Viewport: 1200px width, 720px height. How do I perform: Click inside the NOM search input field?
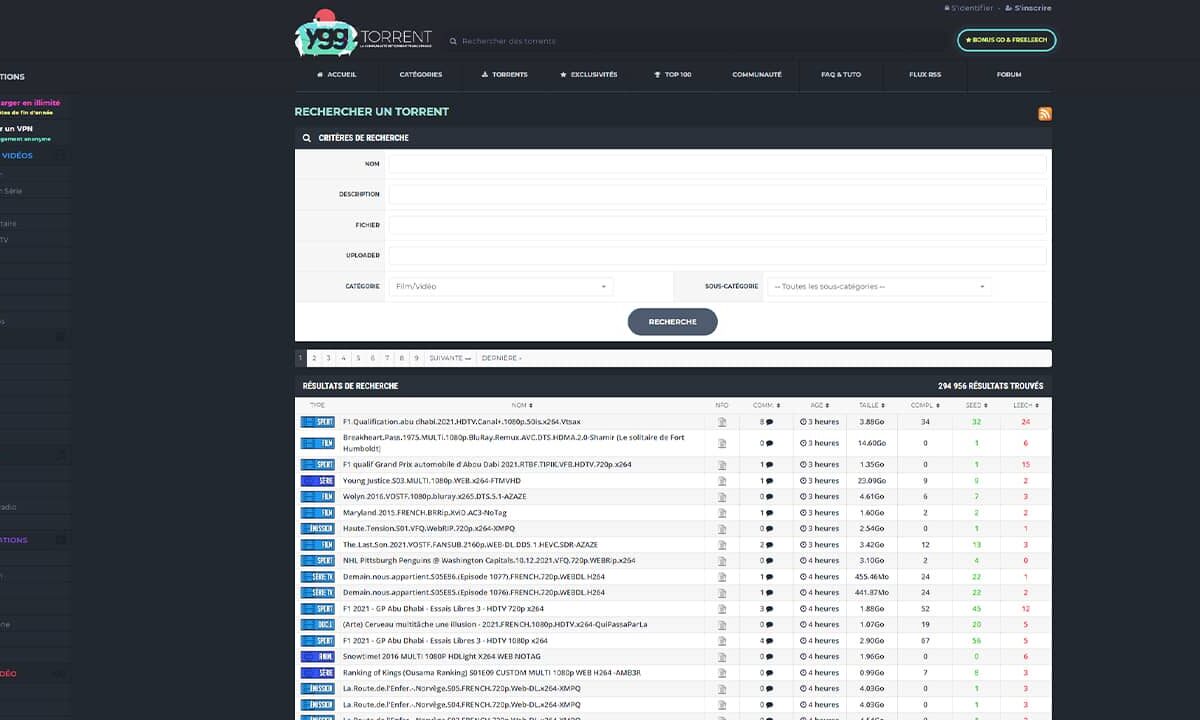click(x=717, y=163)
